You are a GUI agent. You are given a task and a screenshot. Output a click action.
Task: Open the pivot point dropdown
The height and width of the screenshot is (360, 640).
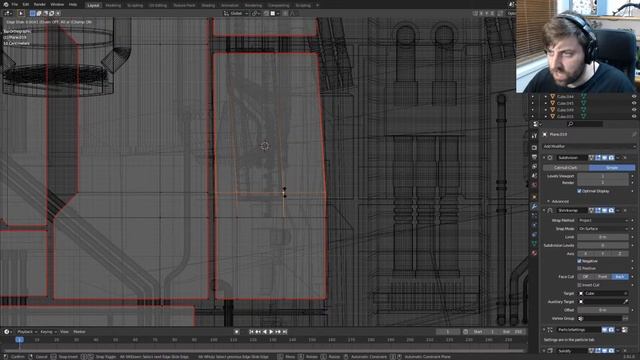[x=256, y=13]
